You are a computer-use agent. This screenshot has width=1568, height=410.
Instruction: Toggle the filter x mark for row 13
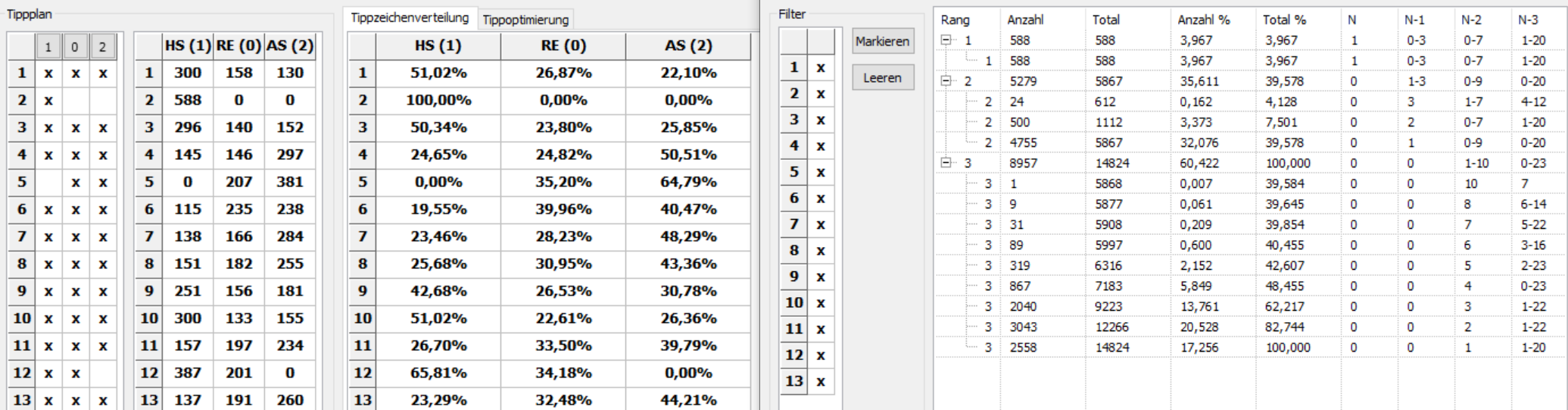point(820,381)
